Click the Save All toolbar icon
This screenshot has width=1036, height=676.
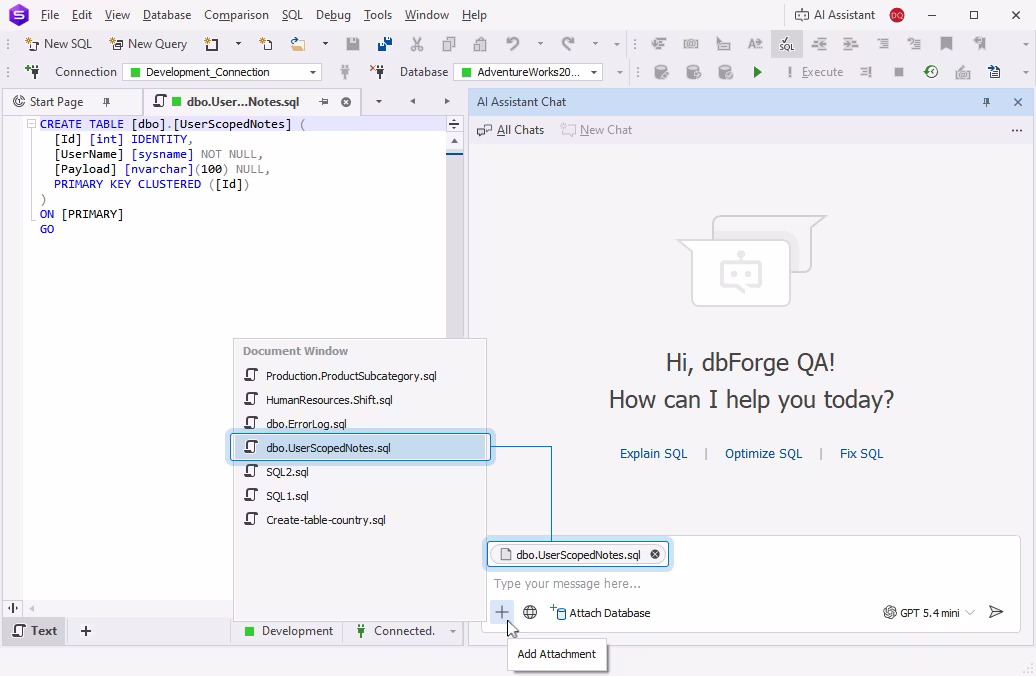point(385,44)
